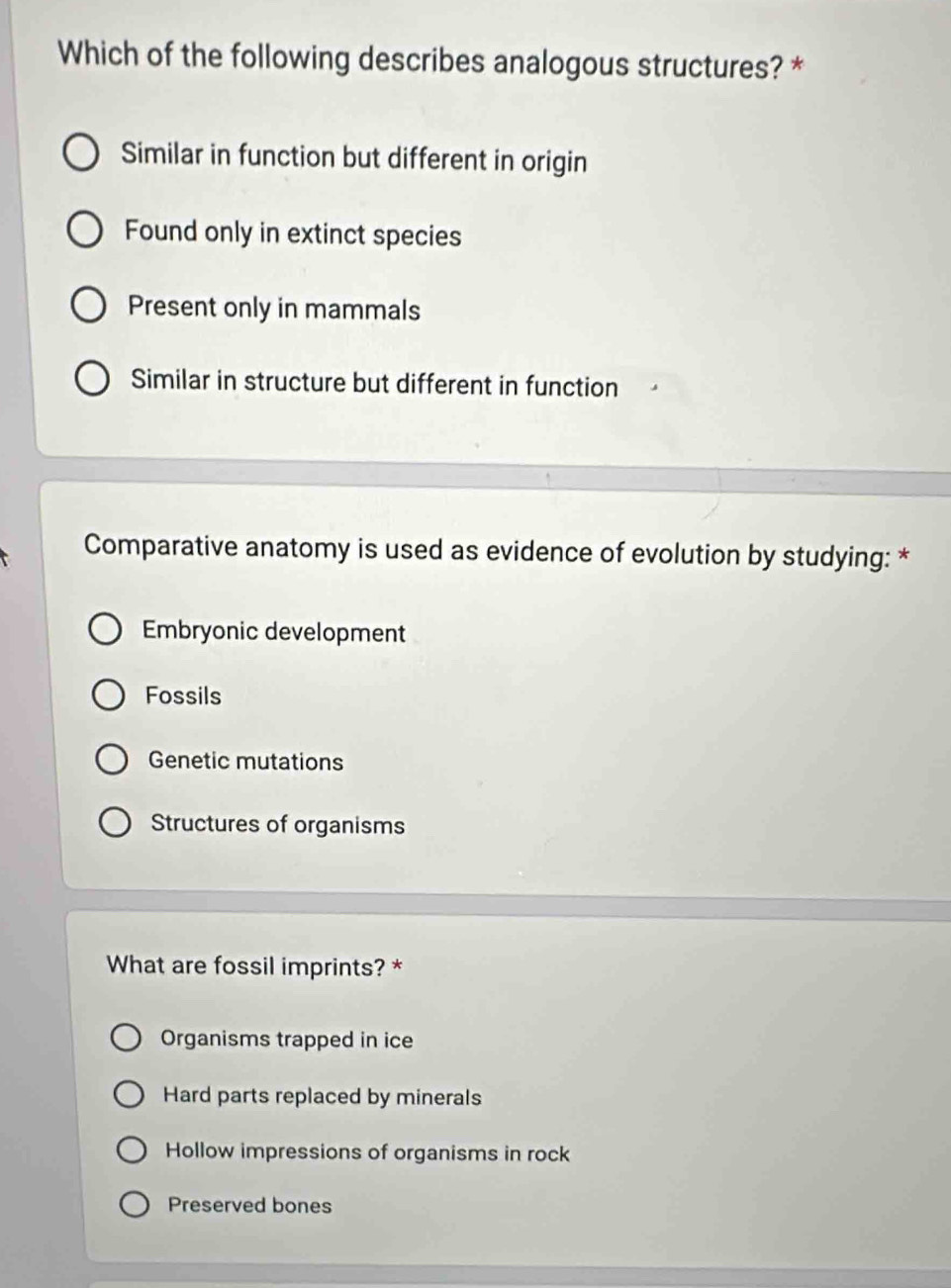Viewport: 951px width, 1288px height.
Task: Select the 'Present only in mammals' radio button
Action: click(89, 307)
